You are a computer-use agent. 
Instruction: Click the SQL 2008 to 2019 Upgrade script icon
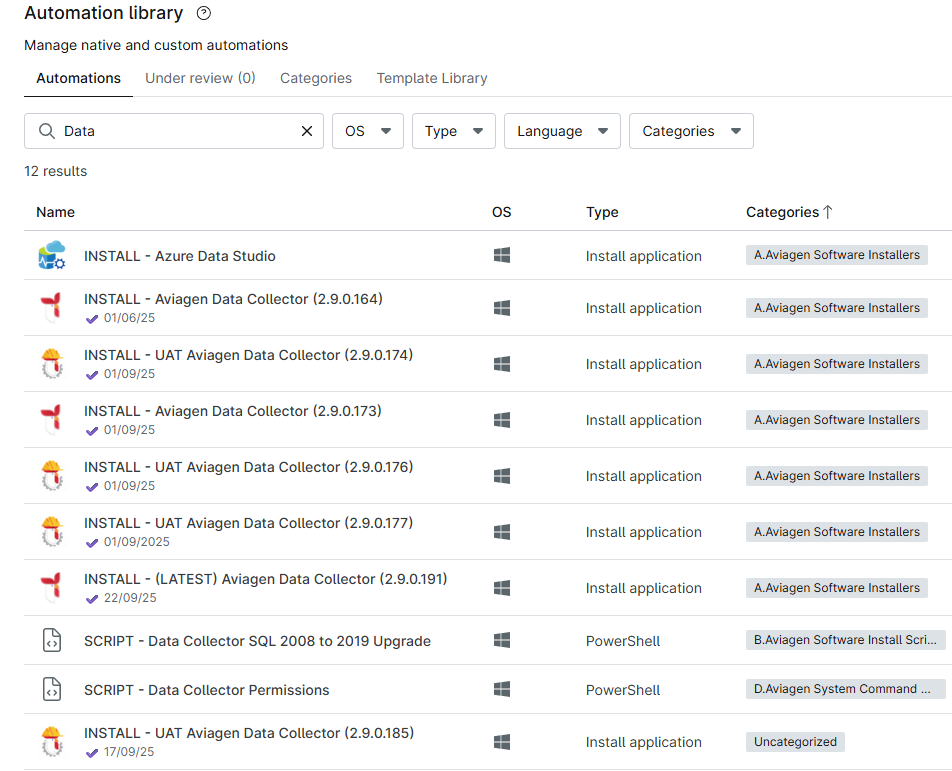point(51,640)
